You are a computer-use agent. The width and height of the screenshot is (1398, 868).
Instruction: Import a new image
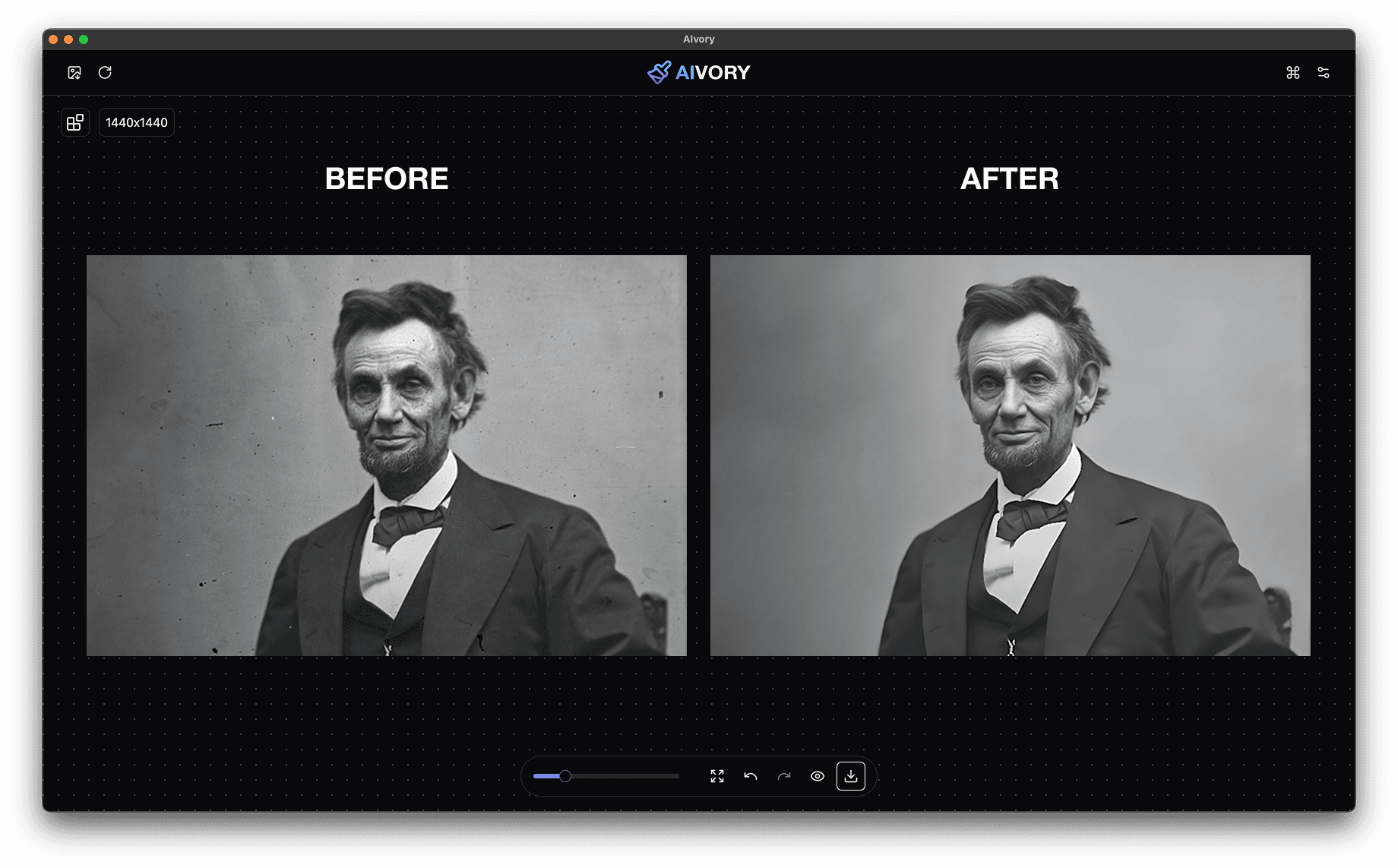pyautogui.click(x=74, y=72)
